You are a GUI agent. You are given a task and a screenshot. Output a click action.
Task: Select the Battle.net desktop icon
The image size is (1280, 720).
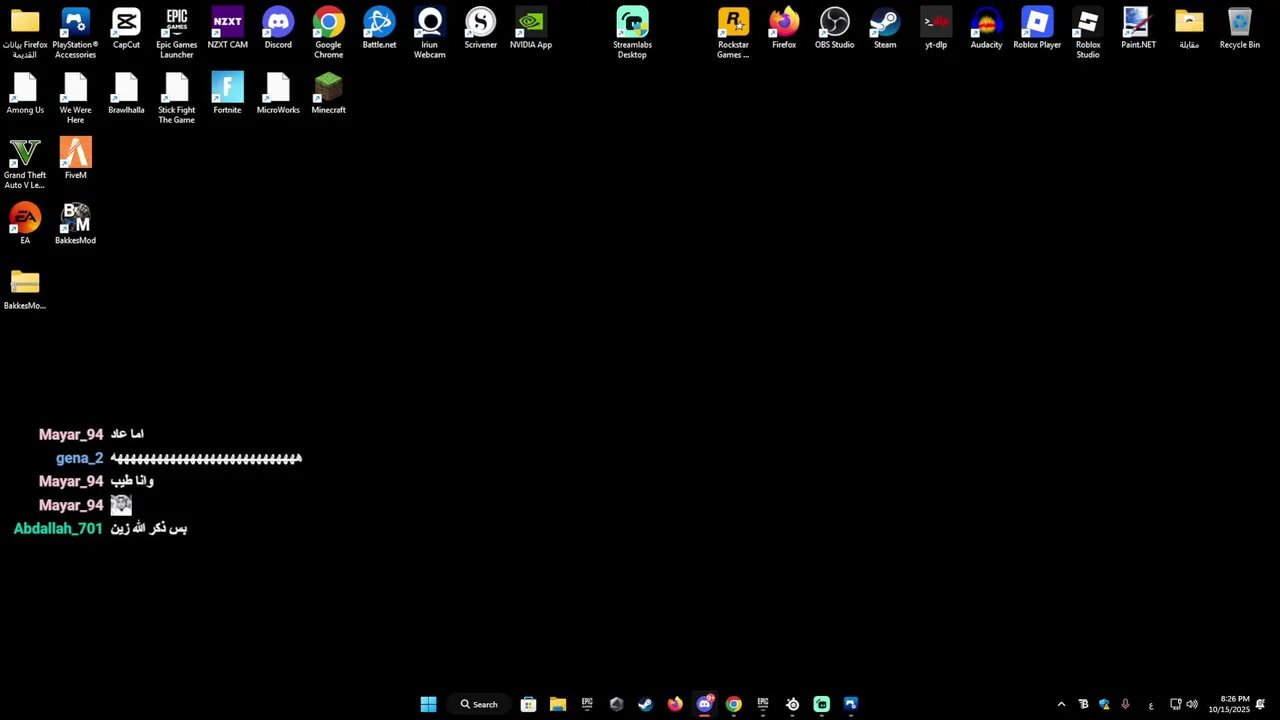[379, 28]
